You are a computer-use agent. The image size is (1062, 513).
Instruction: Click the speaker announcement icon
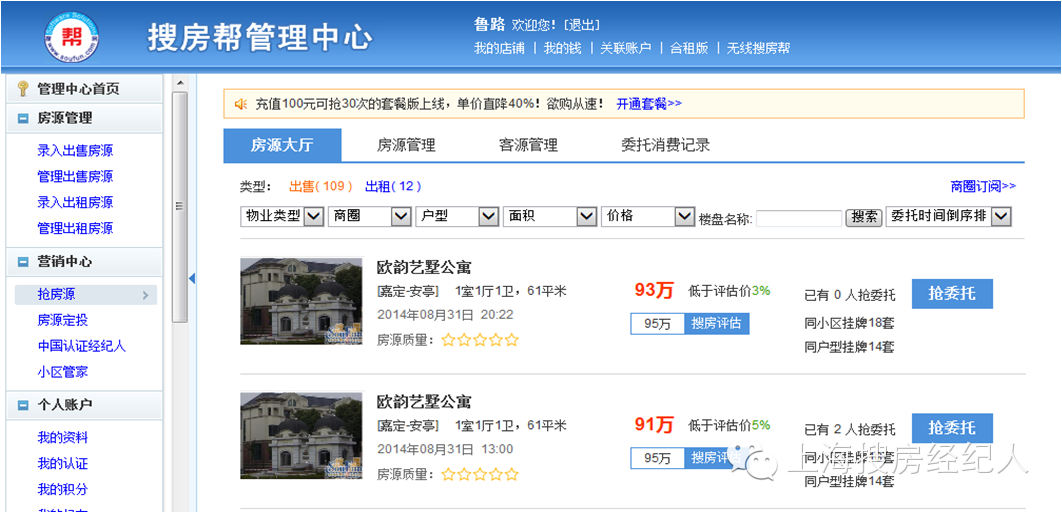pyautogui.click(x=240, y=104)
